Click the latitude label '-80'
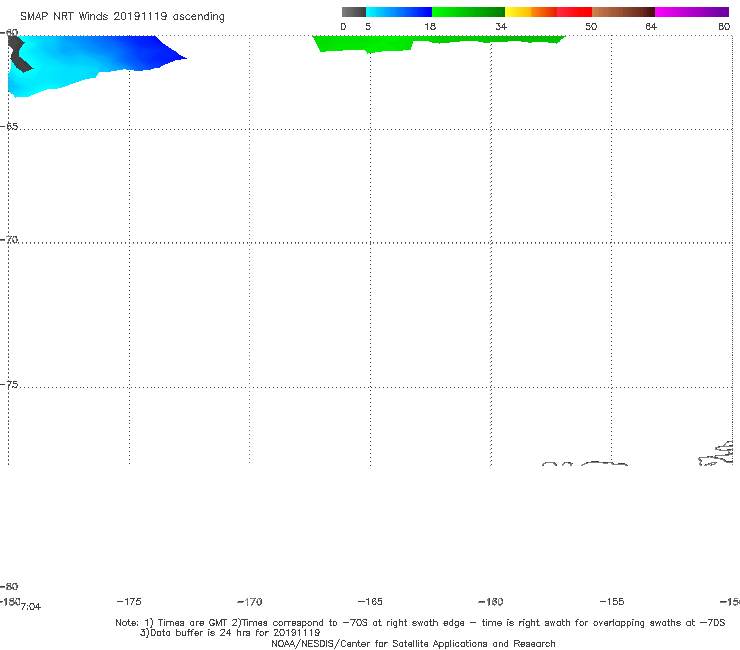Screen dimensions: 740x650 [x=9, y=586]
